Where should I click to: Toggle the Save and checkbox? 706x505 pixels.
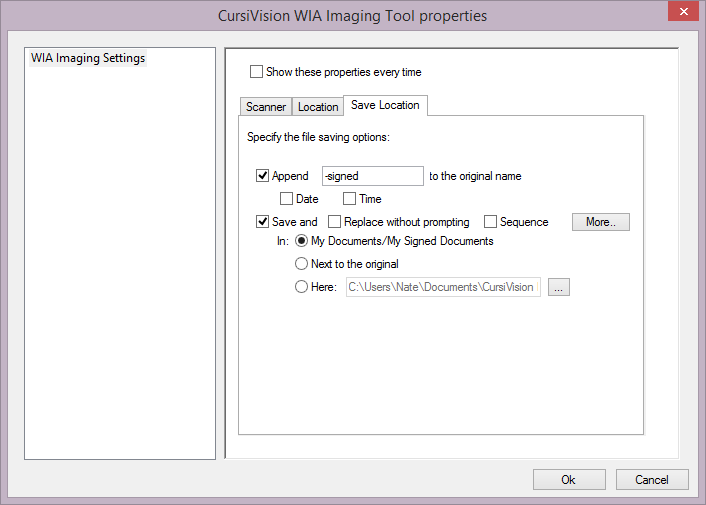point(263,222)
